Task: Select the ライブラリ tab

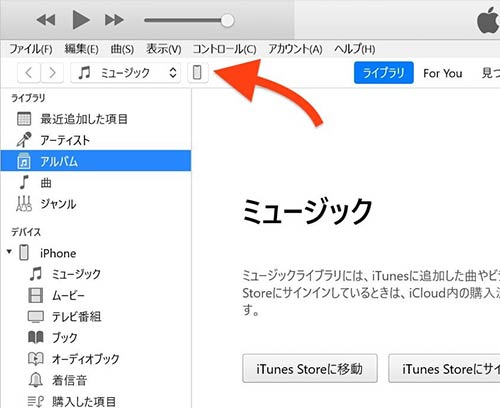Action: (x=384, y=72)
